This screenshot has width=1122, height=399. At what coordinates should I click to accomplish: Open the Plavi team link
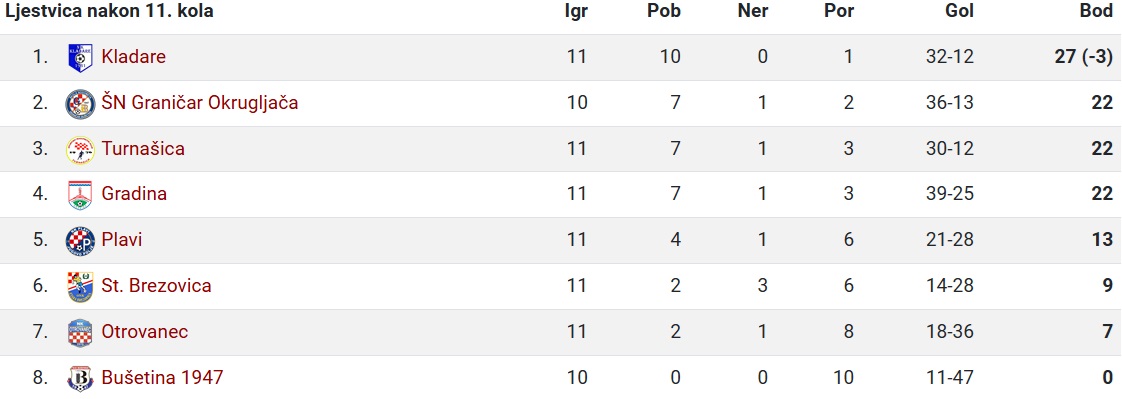[x=122, y=240]
